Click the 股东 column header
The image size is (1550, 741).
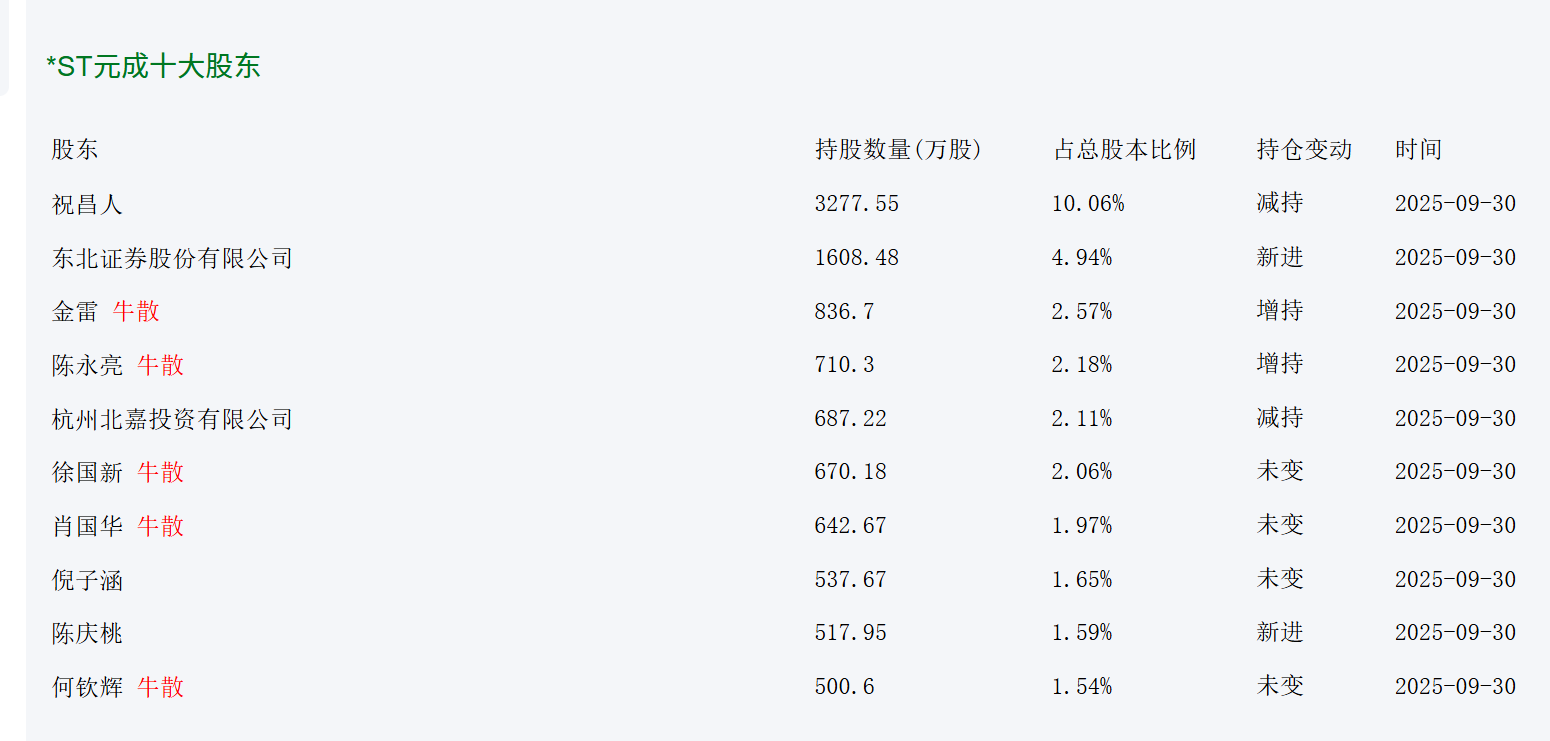(x=75, y=150)
